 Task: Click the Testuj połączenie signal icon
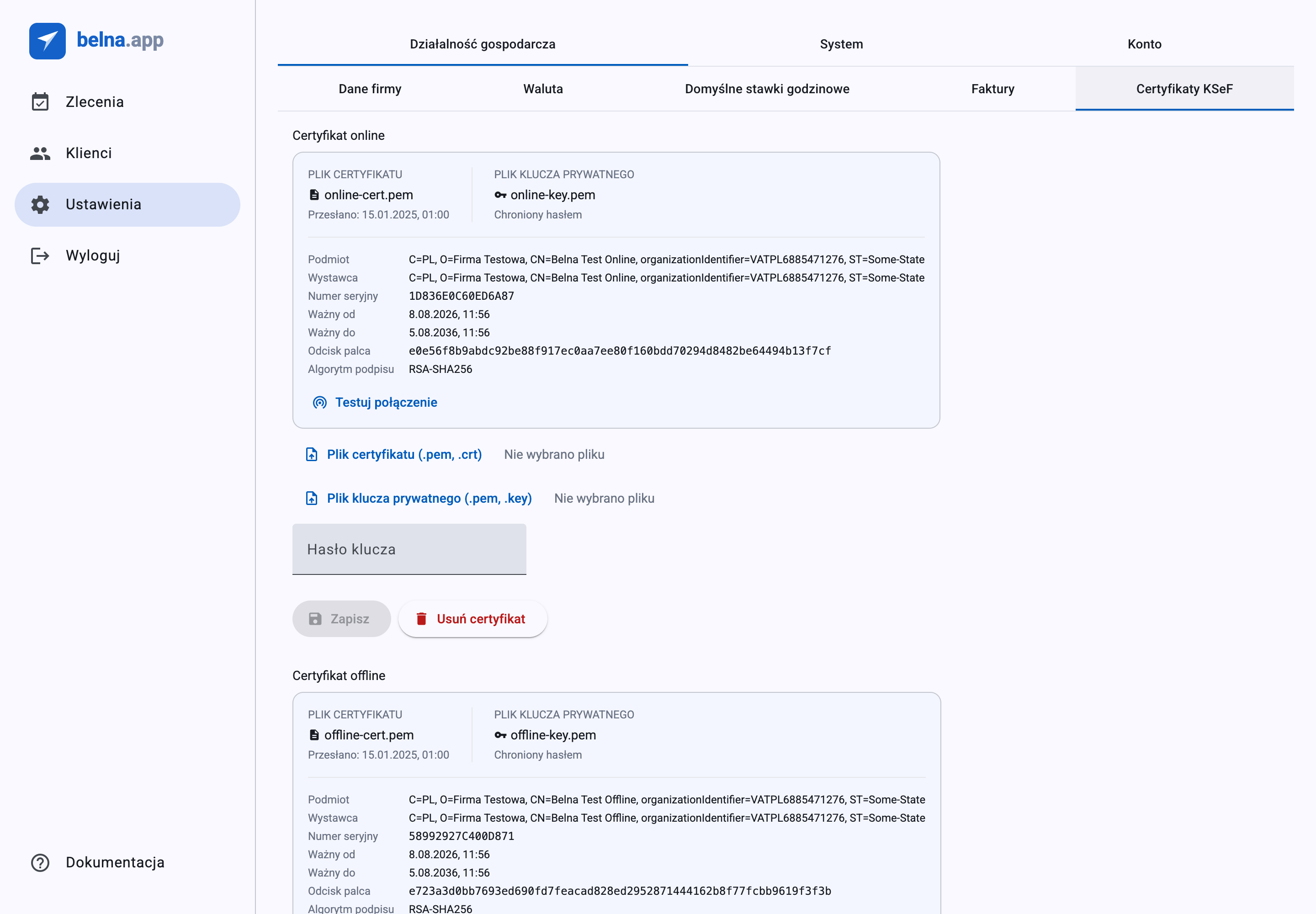coord(320,403)
